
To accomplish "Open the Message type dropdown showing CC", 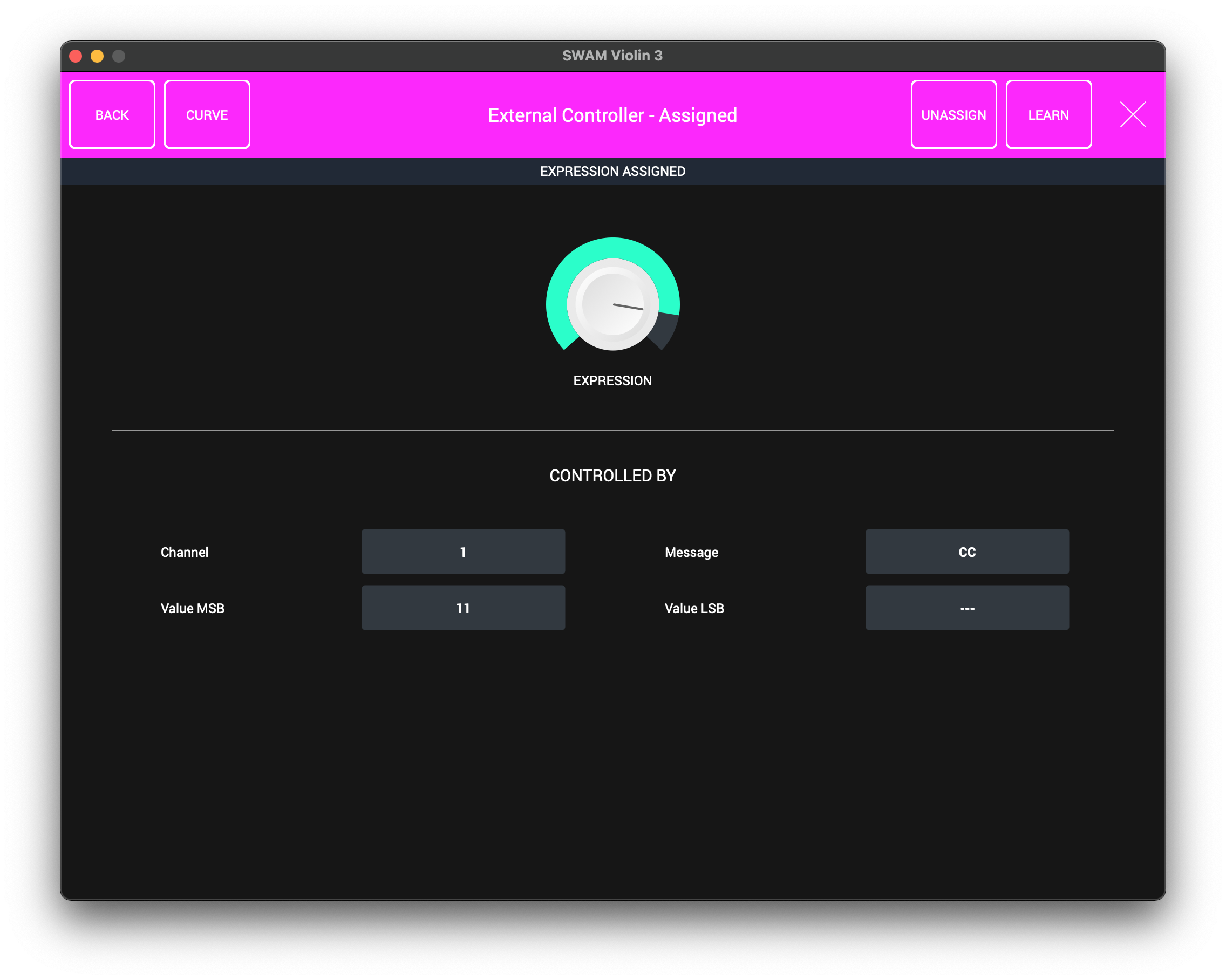I will 968,552.
